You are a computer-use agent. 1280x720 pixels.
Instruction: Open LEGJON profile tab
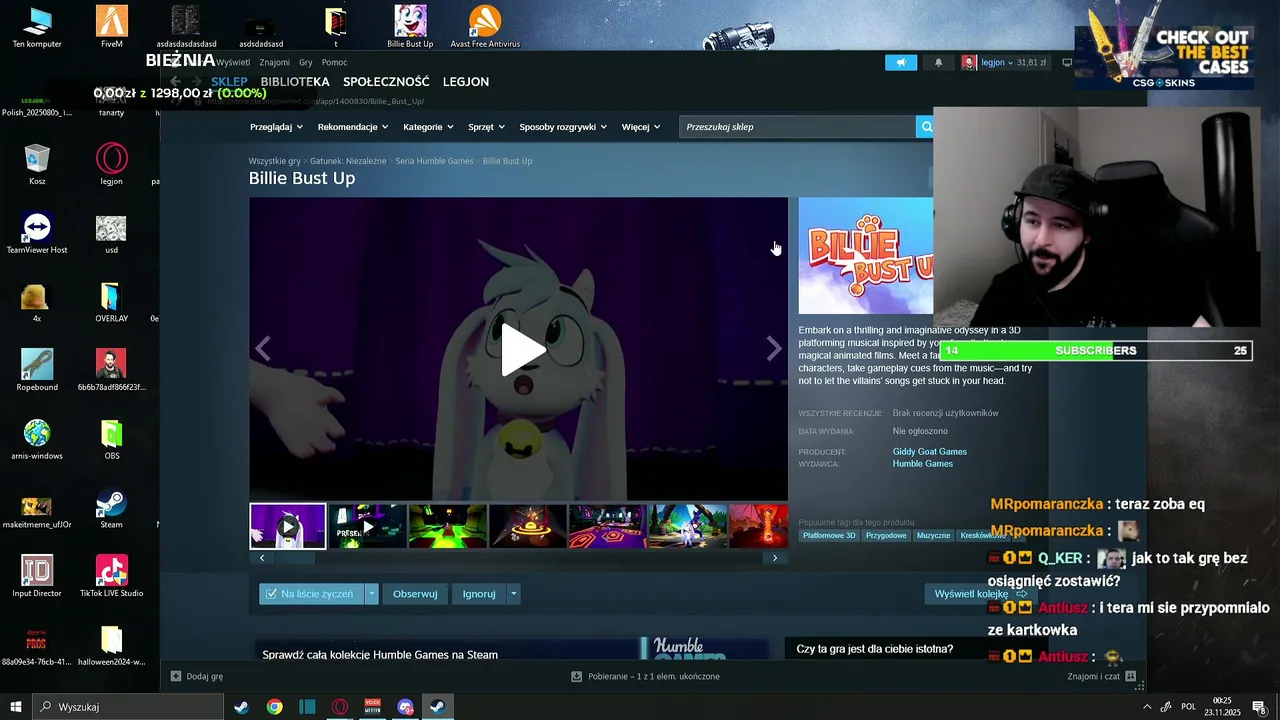(466, 82)
